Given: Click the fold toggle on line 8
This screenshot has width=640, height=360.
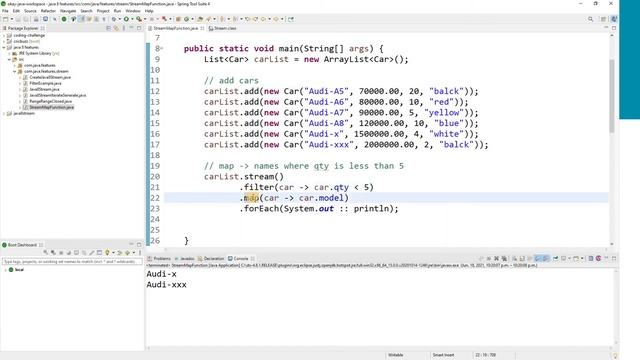Looking at the screenshot, I should click(x=162, y=49).
